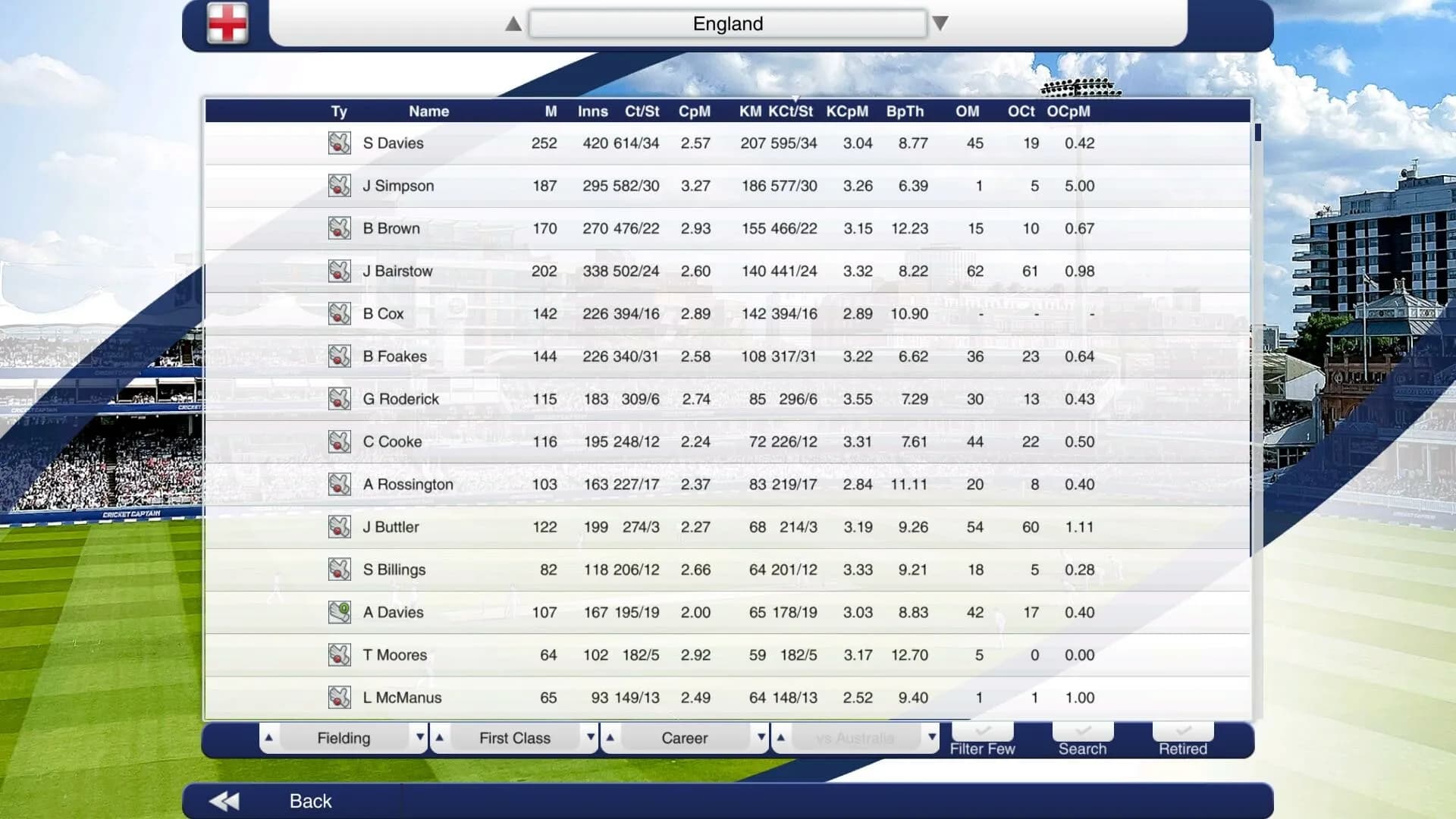Click J Bairstow's player type icon
This screenshot has height=819, width=1456.
[x=339, y=271]
